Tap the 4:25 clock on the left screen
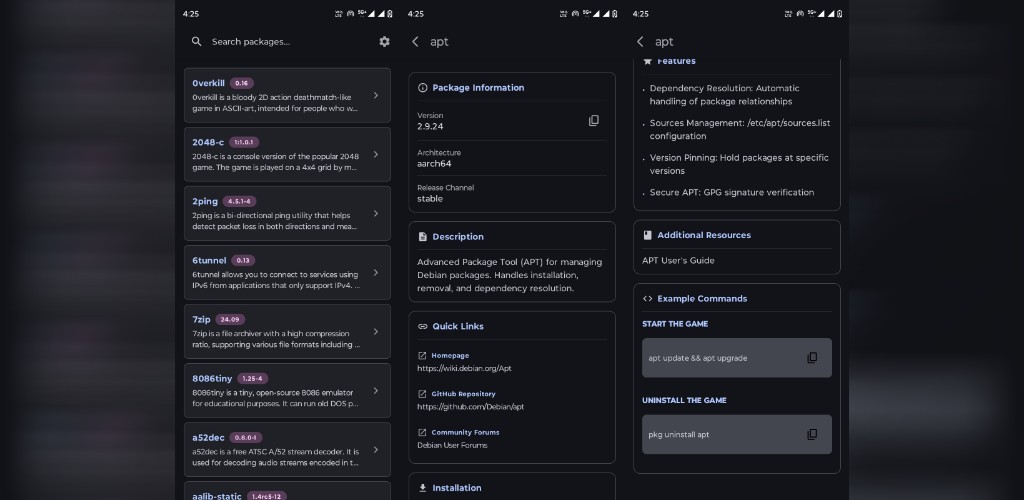Image resolution: width=1024 pixels, height=500 pixels. pos(191,14)
